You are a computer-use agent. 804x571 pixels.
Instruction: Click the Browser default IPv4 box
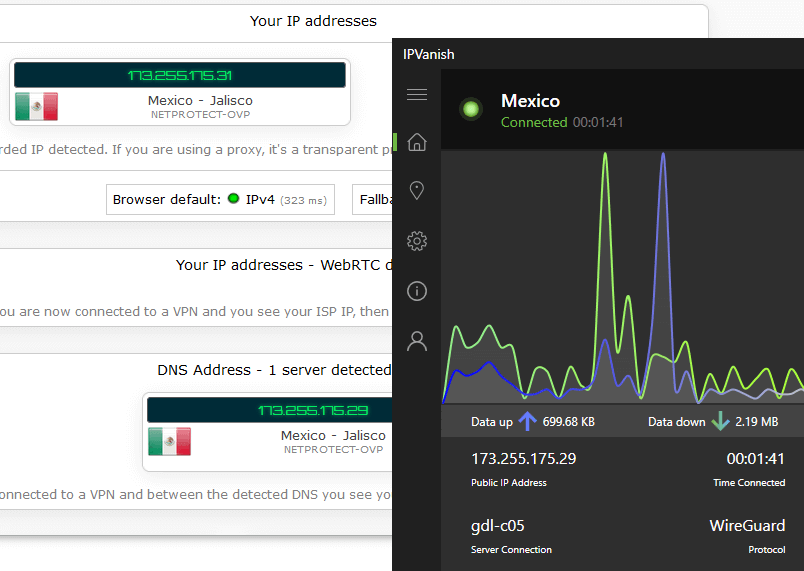220,199
